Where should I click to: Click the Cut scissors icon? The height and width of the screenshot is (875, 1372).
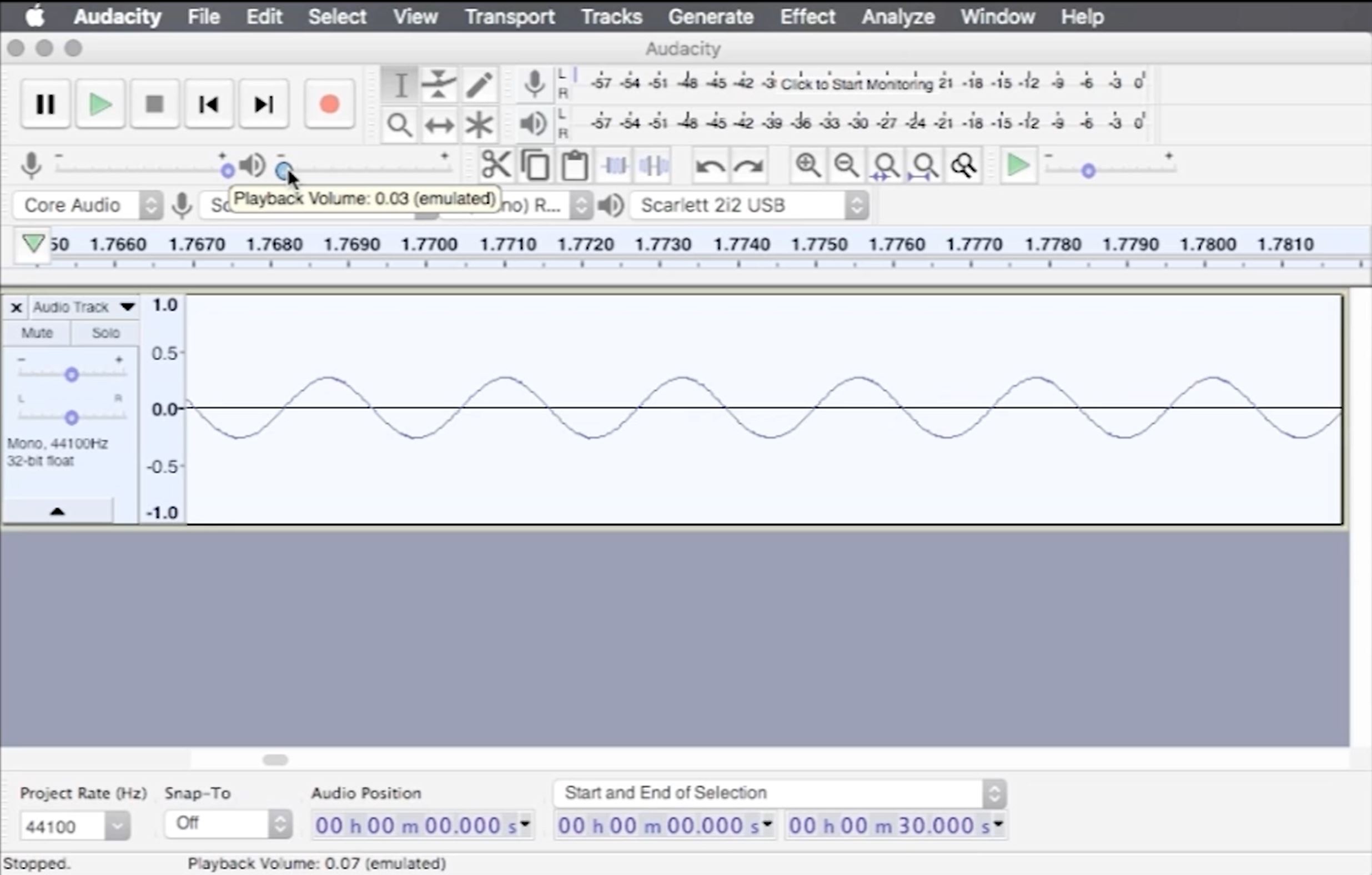coord(495,166)
